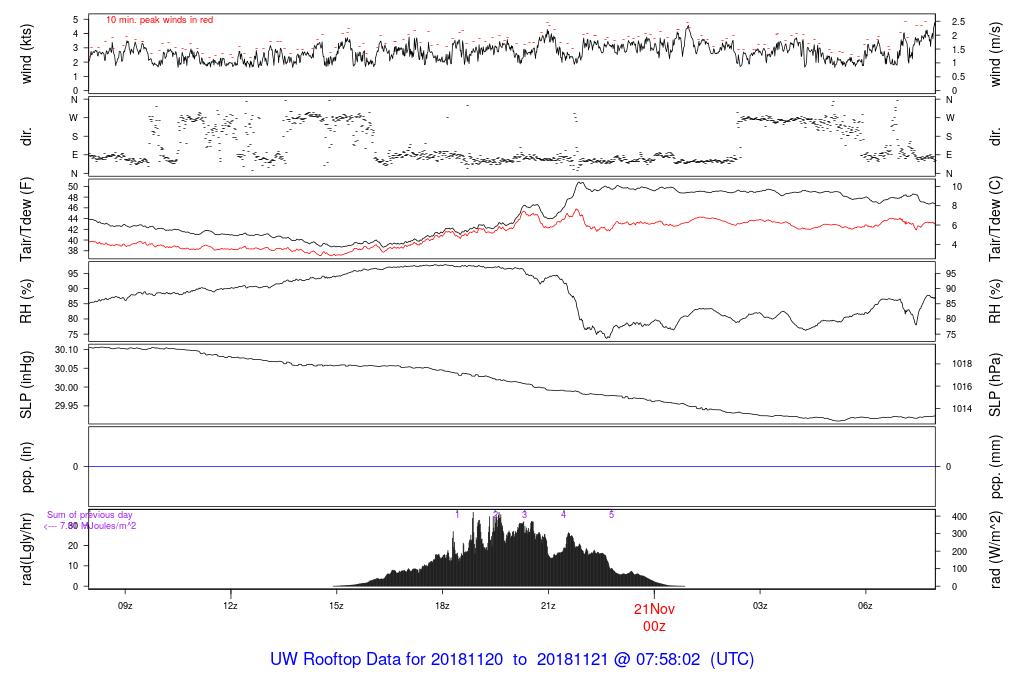Click the 'SLP (inHg)' axis title
This screenshot has width=1024, height=700.
click(x=26, y=385)
